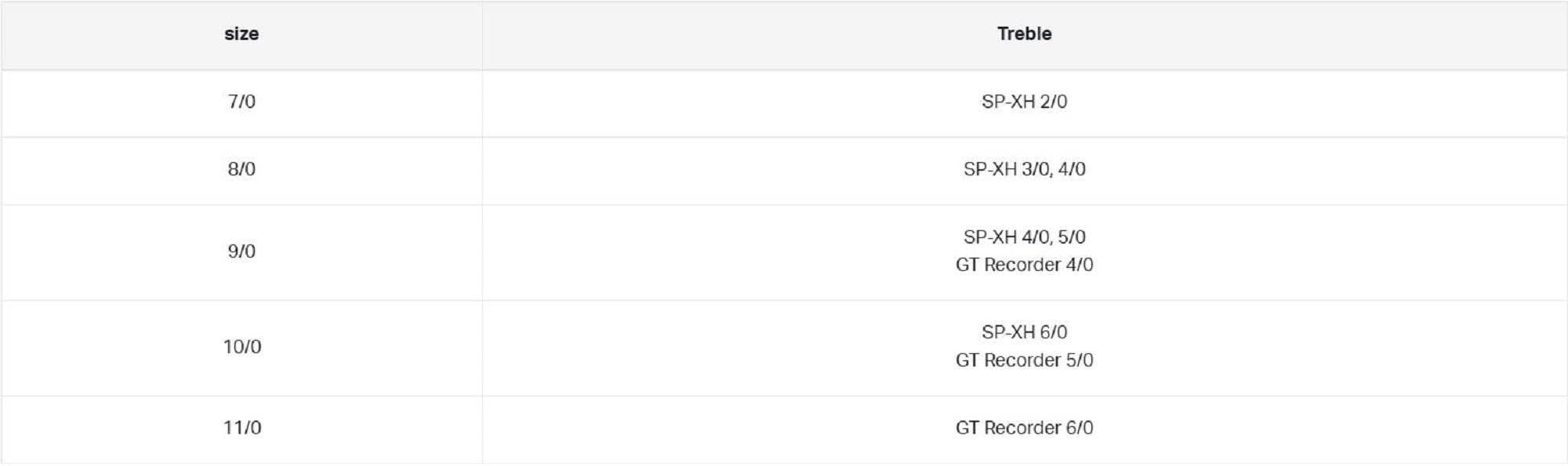Image resolution: width=1568 pixels, height=466 pixels.
Task: Click the "SP-XH 6/0" text line
Action: tap(1024, 333)
